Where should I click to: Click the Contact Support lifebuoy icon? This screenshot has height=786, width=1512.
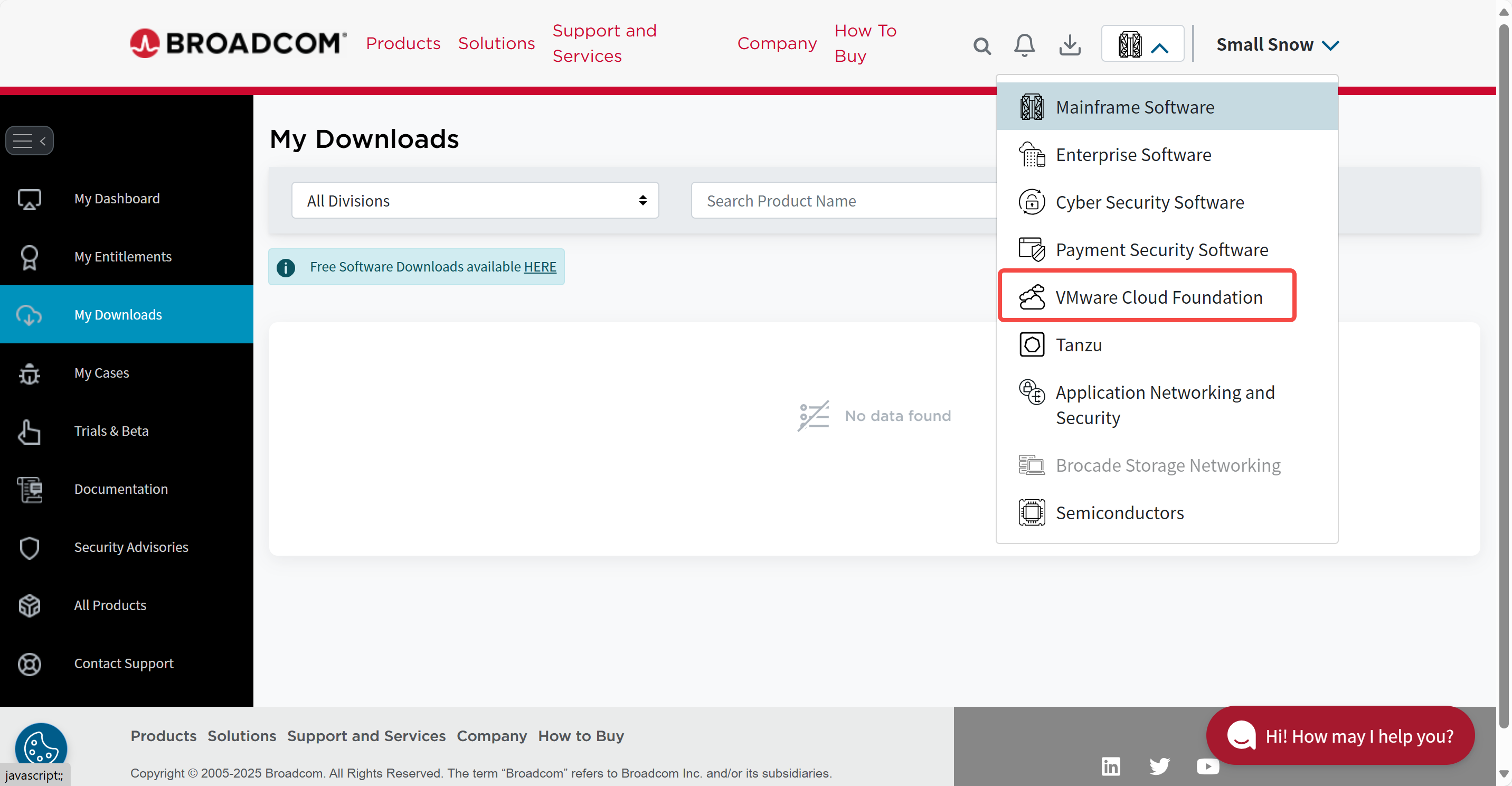pyautogui.click(x=30, y=664)
